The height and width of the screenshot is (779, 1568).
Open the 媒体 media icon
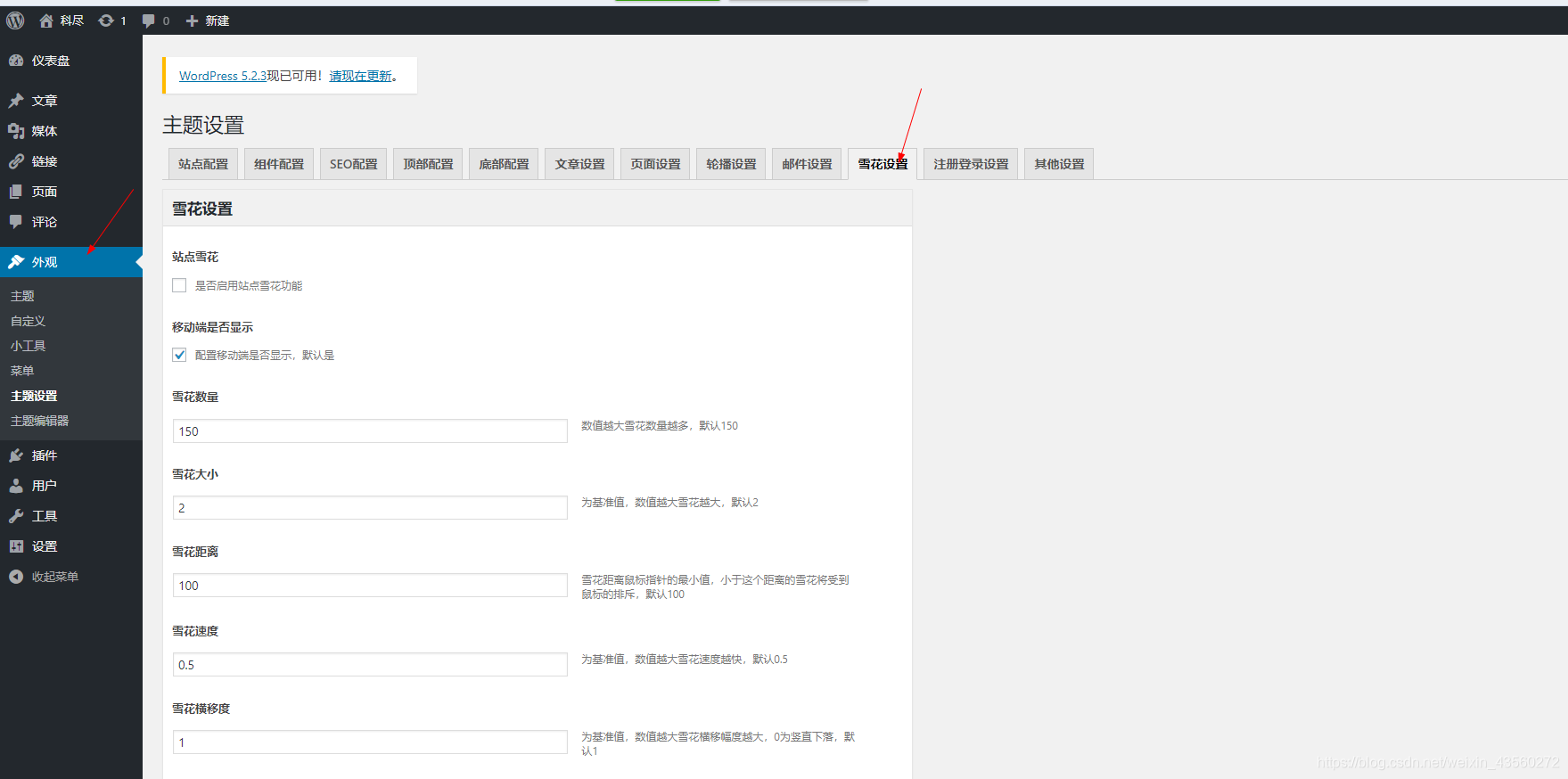point(16,131)
